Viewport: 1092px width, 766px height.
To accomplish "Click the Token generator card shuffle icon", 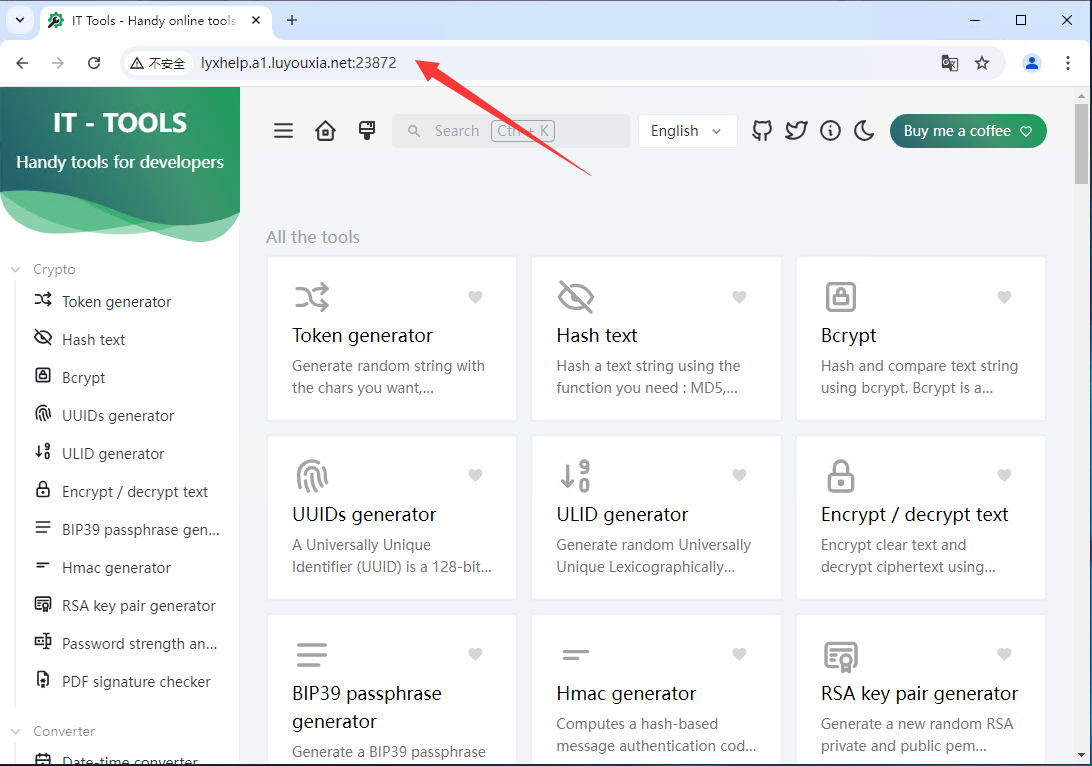I will point(311,297).
